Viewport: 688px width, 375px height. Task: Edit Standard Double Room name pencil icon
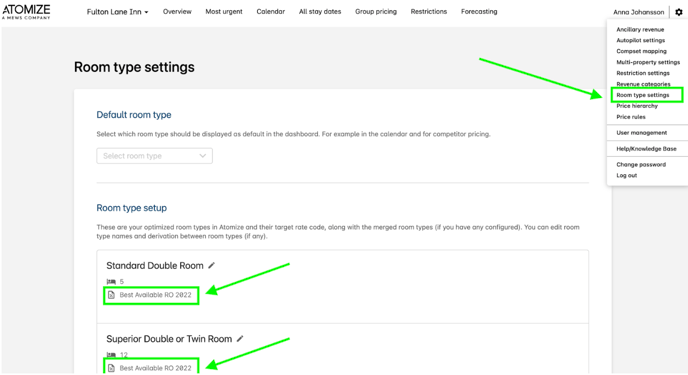click(x=211, y=265)
